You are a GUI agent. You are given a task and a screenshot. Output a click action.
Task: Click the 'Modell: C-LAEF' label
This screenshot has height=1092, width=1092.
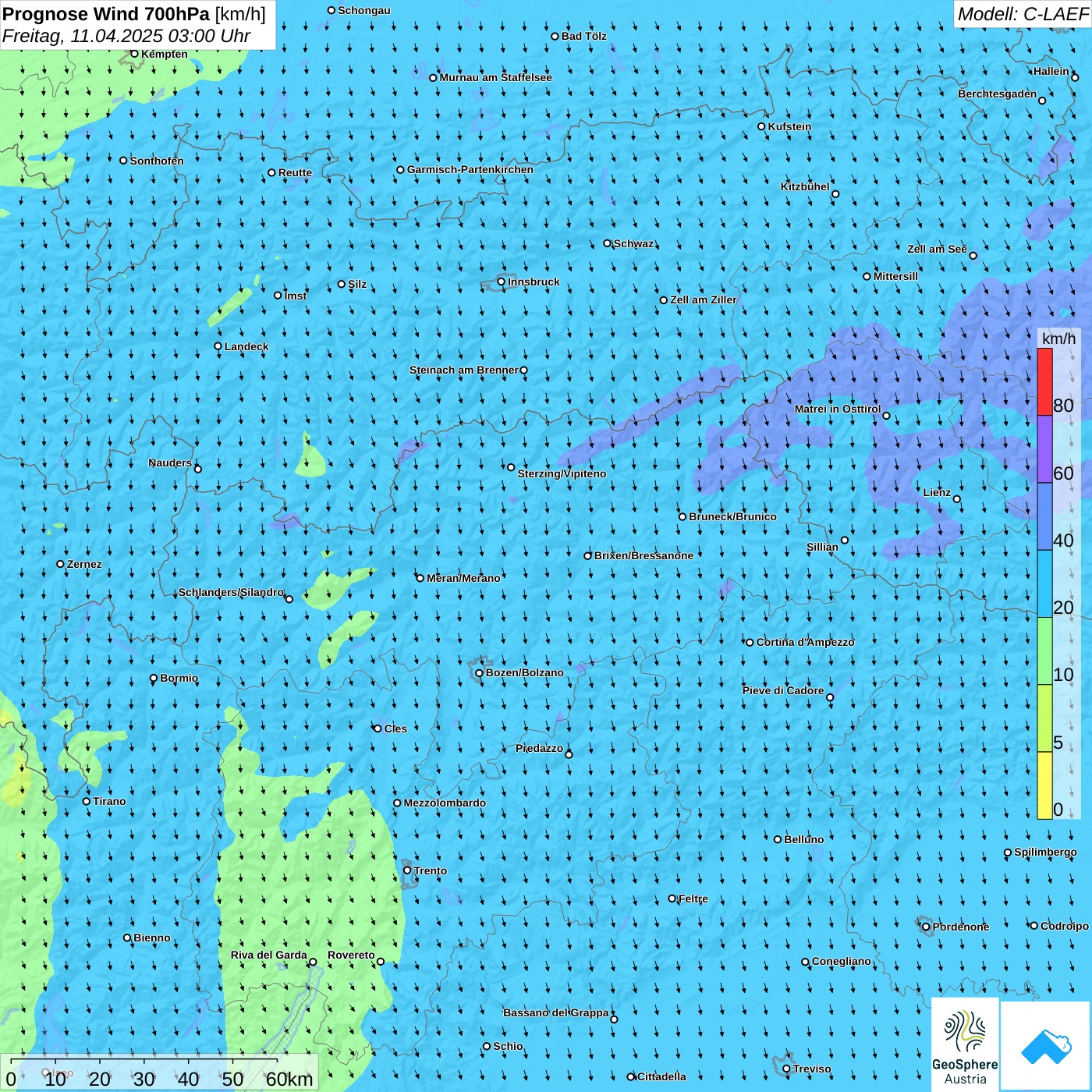pyautogui.click(x=1022, y=14)
